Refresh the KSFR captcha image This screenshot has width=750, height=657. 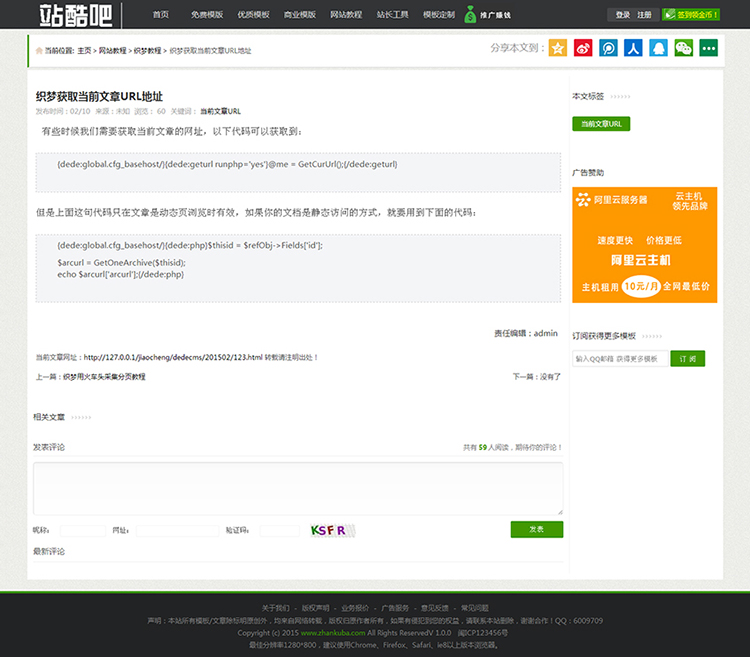[328, 530]
